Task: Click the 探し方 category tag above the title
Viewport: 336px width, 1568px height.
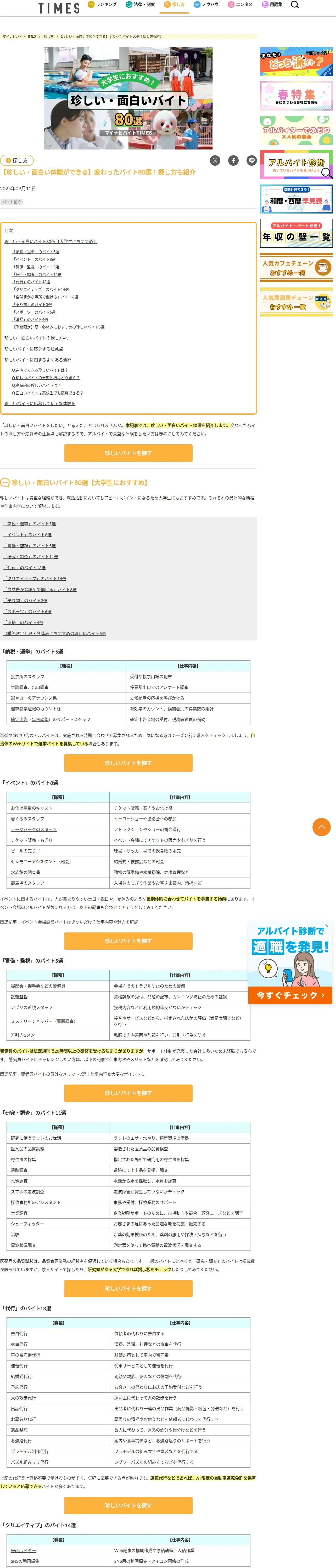Action: point(16,161)
